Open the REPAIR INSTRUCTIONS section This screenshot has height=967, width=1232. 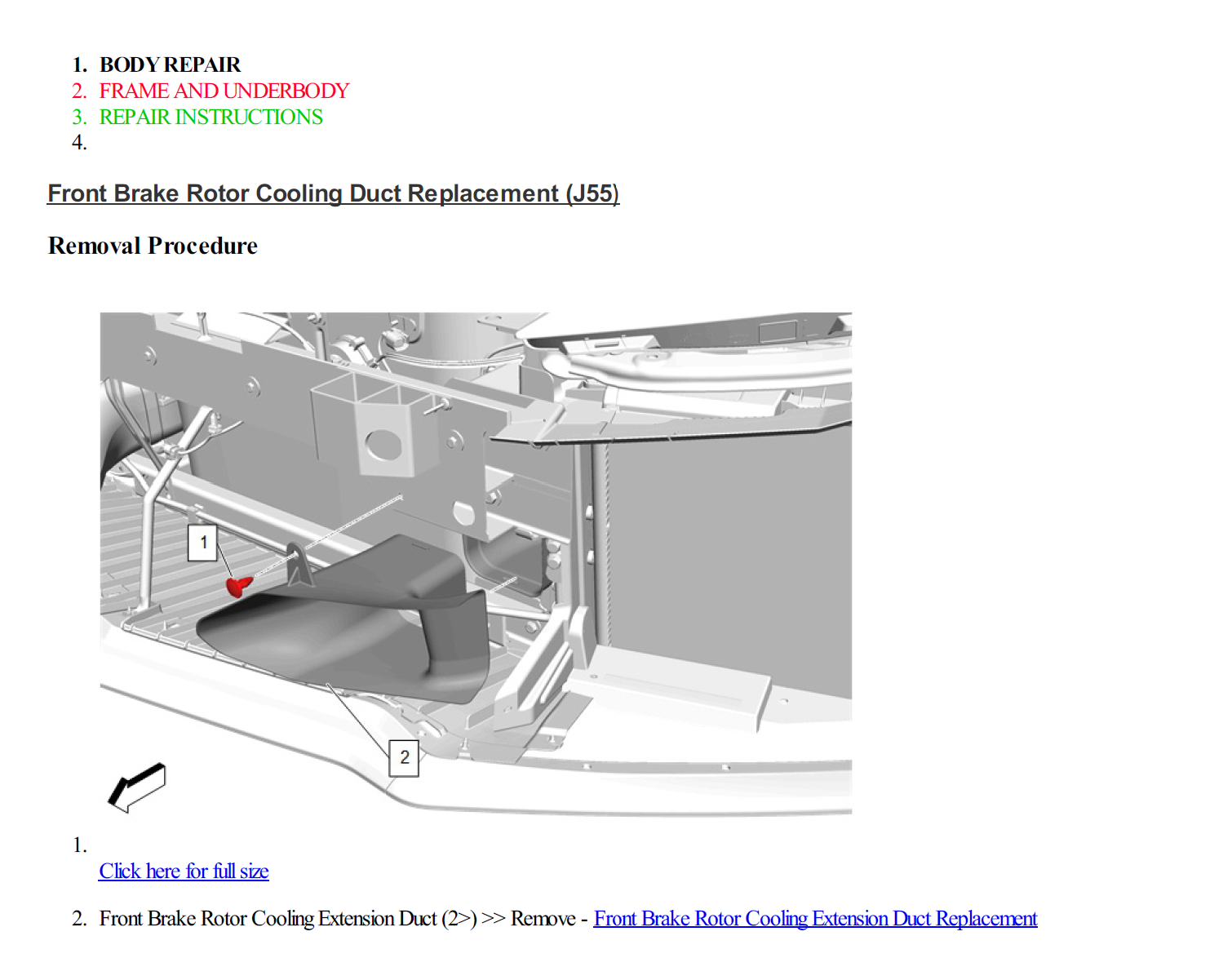click(x=211, y=118)
